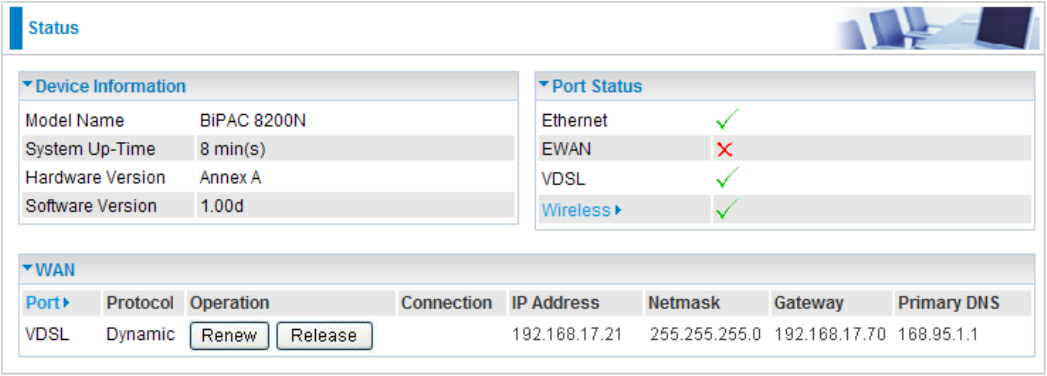This screenshot has height=376, width=1047.
Task: Click the VDSL green checkmark status icon
Action: tap(727, 178)
